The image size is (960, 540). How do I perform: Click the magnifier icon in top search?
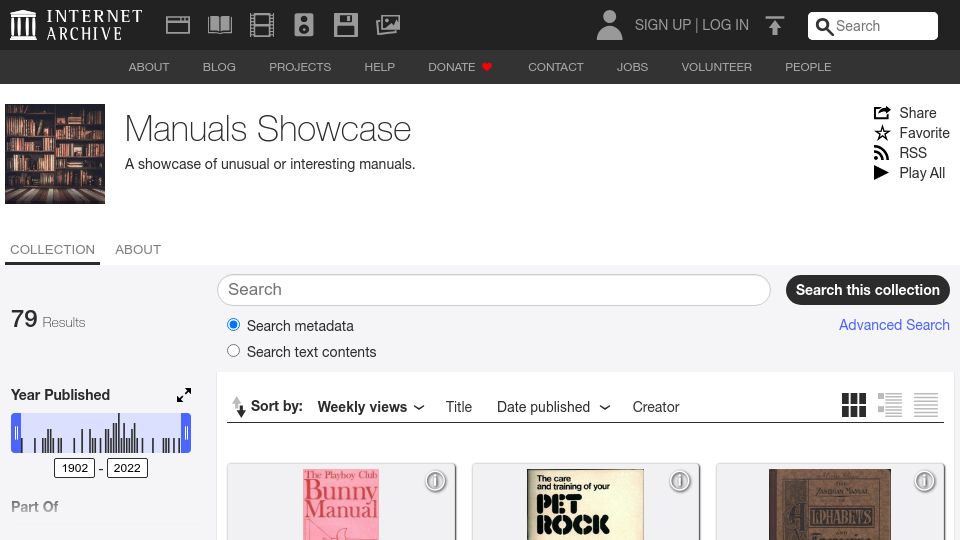click(824, 26)
